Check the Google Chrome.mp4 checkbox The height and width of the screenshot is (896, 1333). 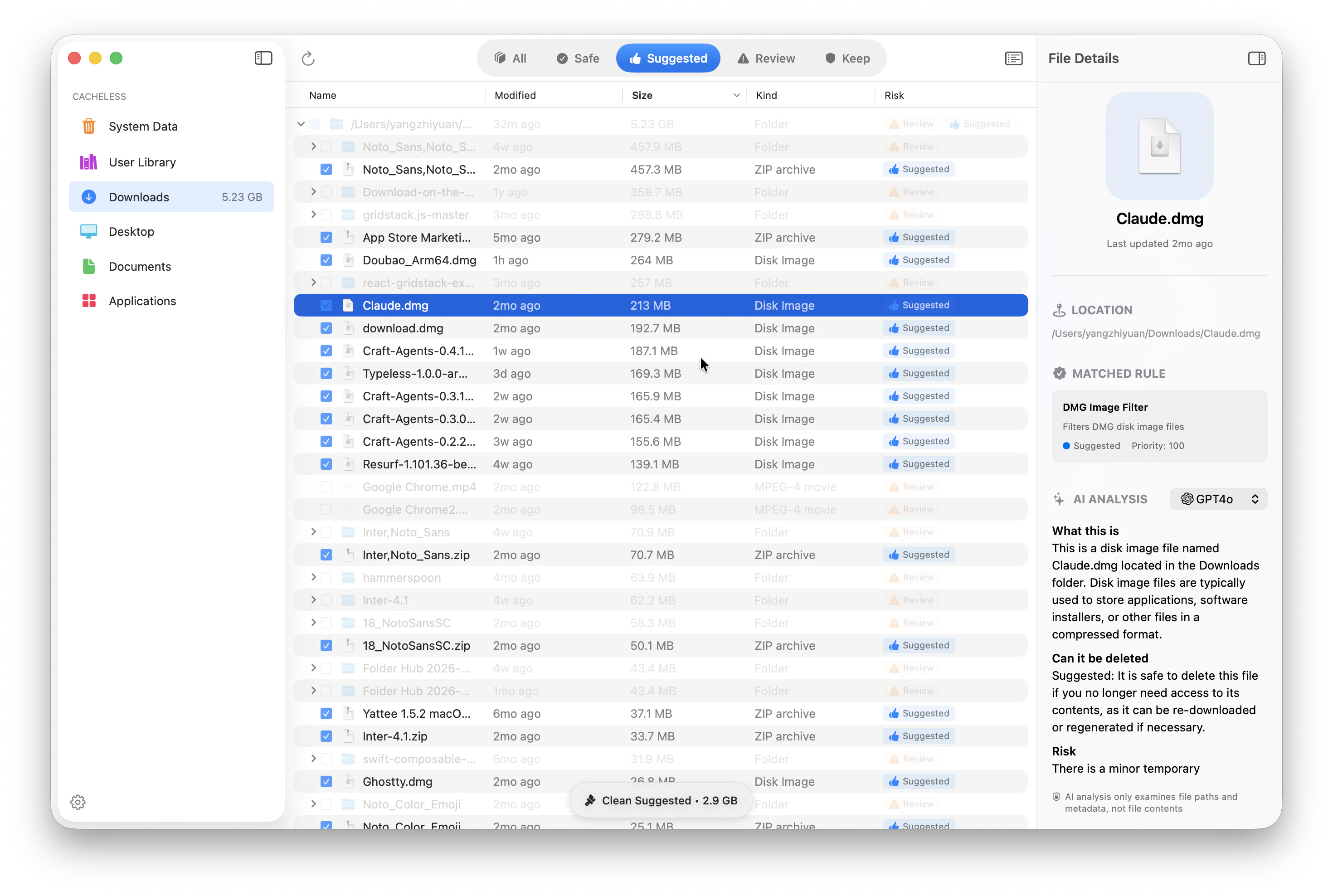tap(326, 487)
